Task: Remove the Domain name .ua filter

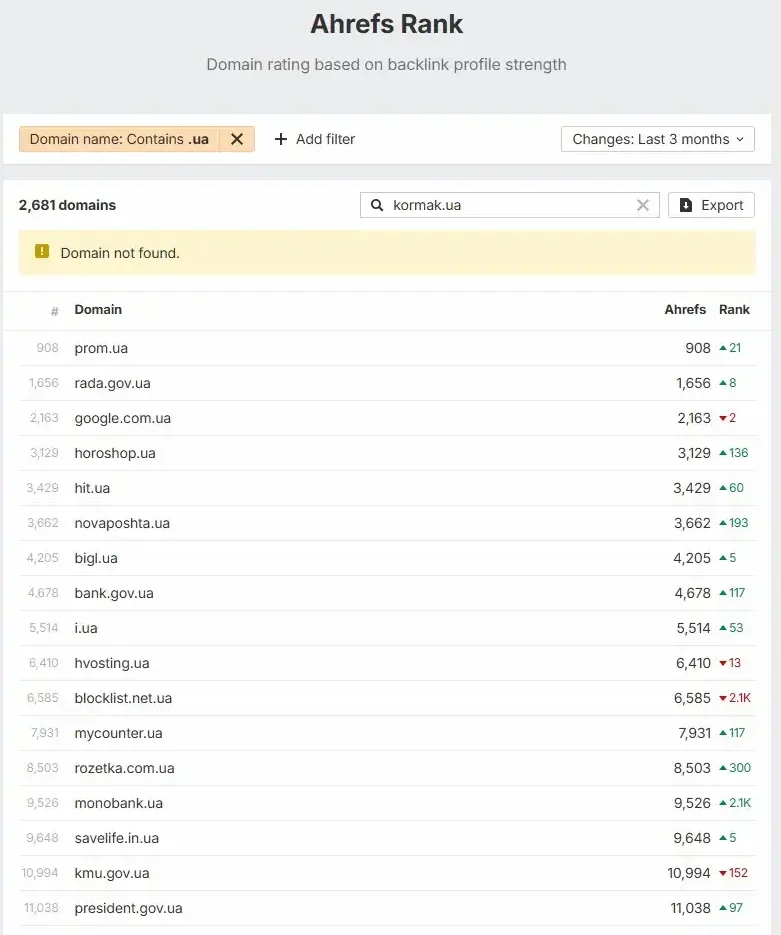Action: [x=237, y=139]
